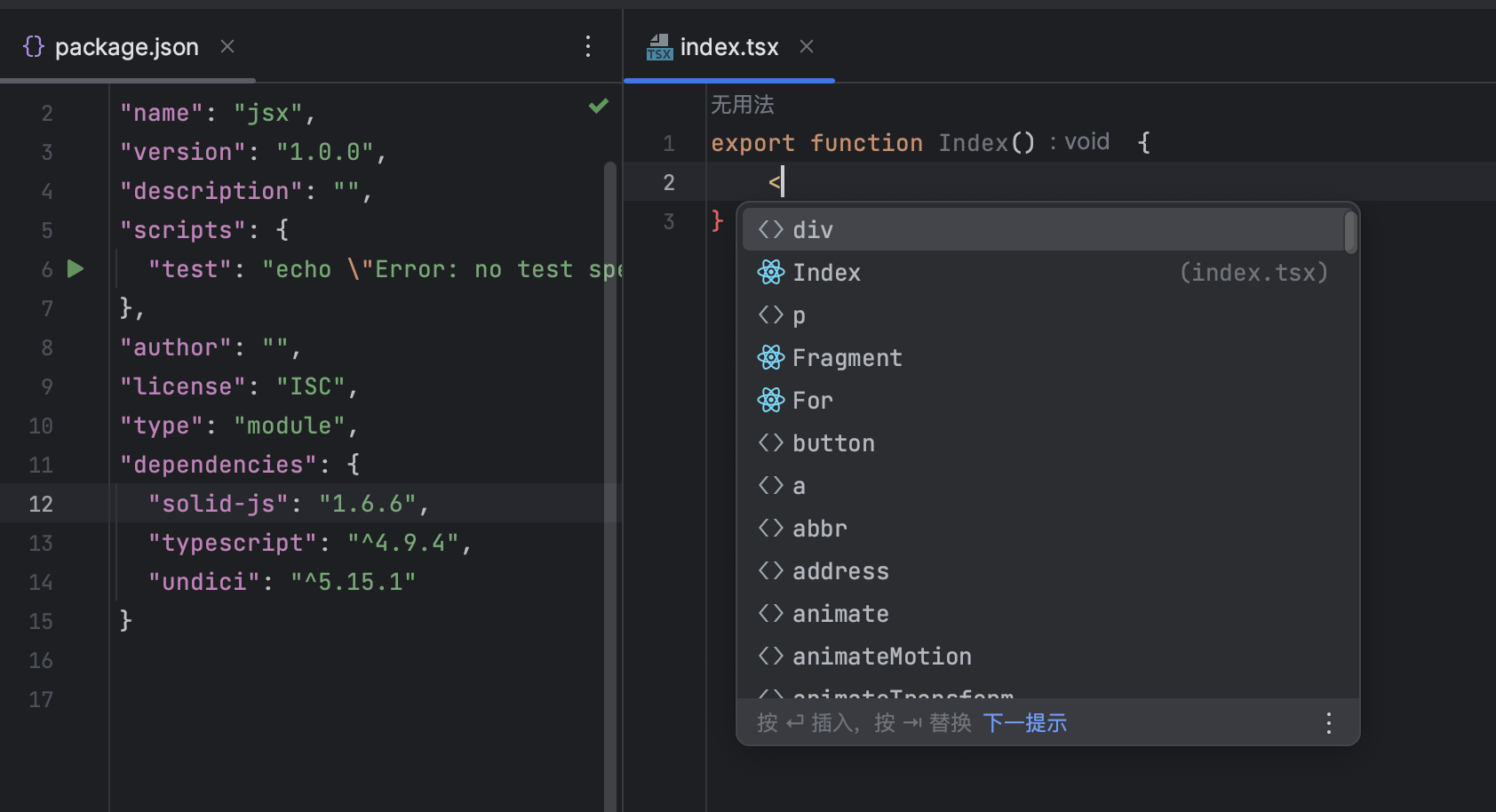
Task: Click the braces icon on the package.json tab
Action: pyautogui.click(x=33, y=45)
